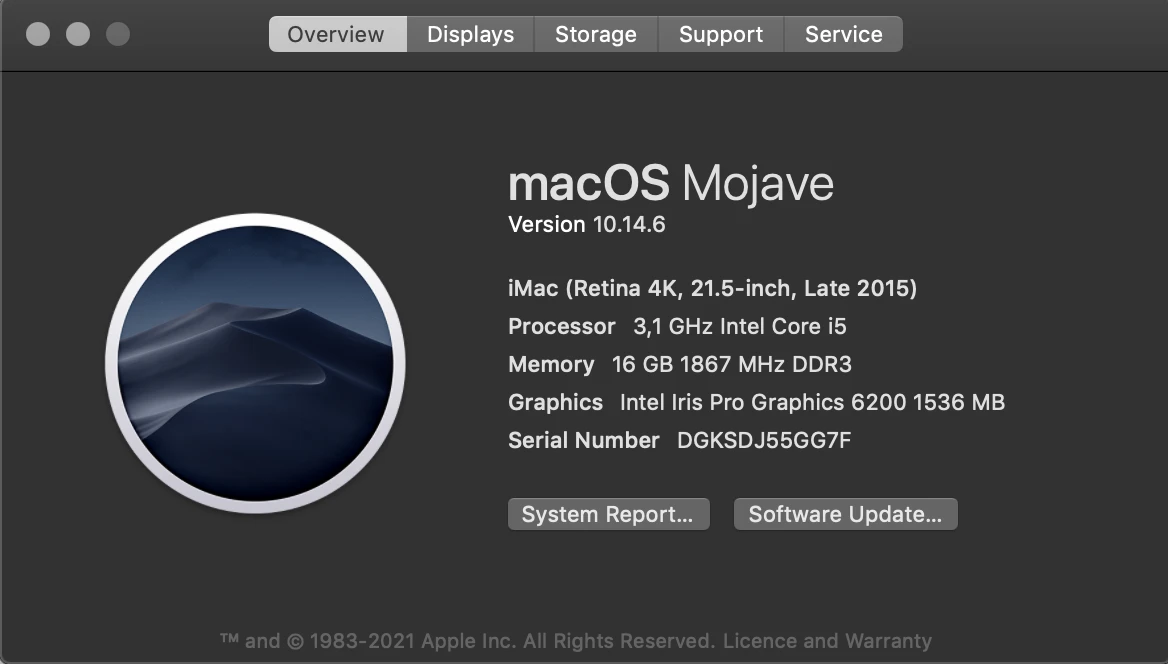Select the serial number DGKSDJ55GG7F
Screen dimensions: 1168x664
click(764, 440)
